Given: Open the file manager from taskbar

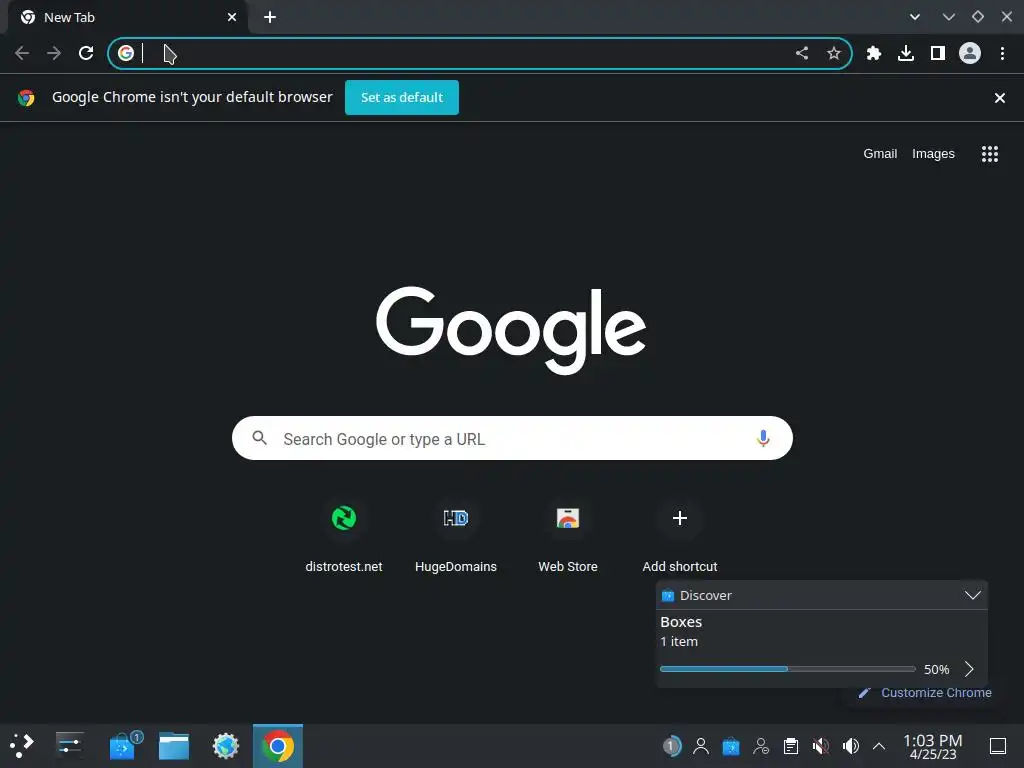Looking at the screenshot, I should [174, 746].
